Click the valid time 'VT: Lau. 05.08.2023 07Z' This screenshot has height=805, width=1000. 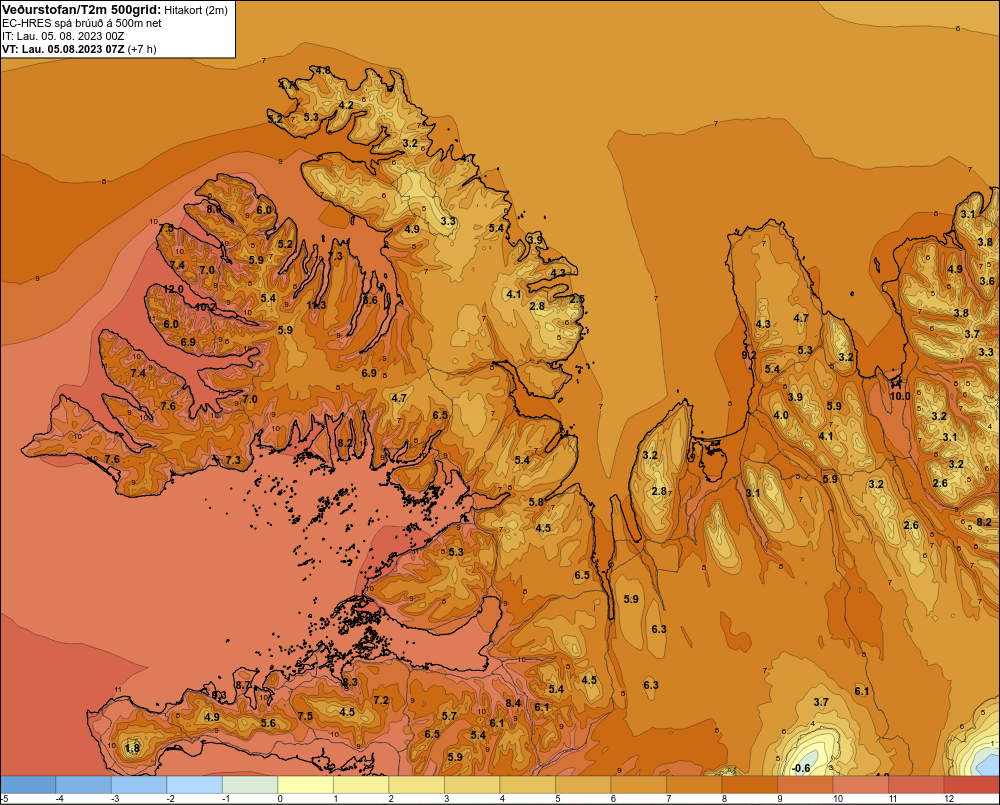[x=63, y=49]
